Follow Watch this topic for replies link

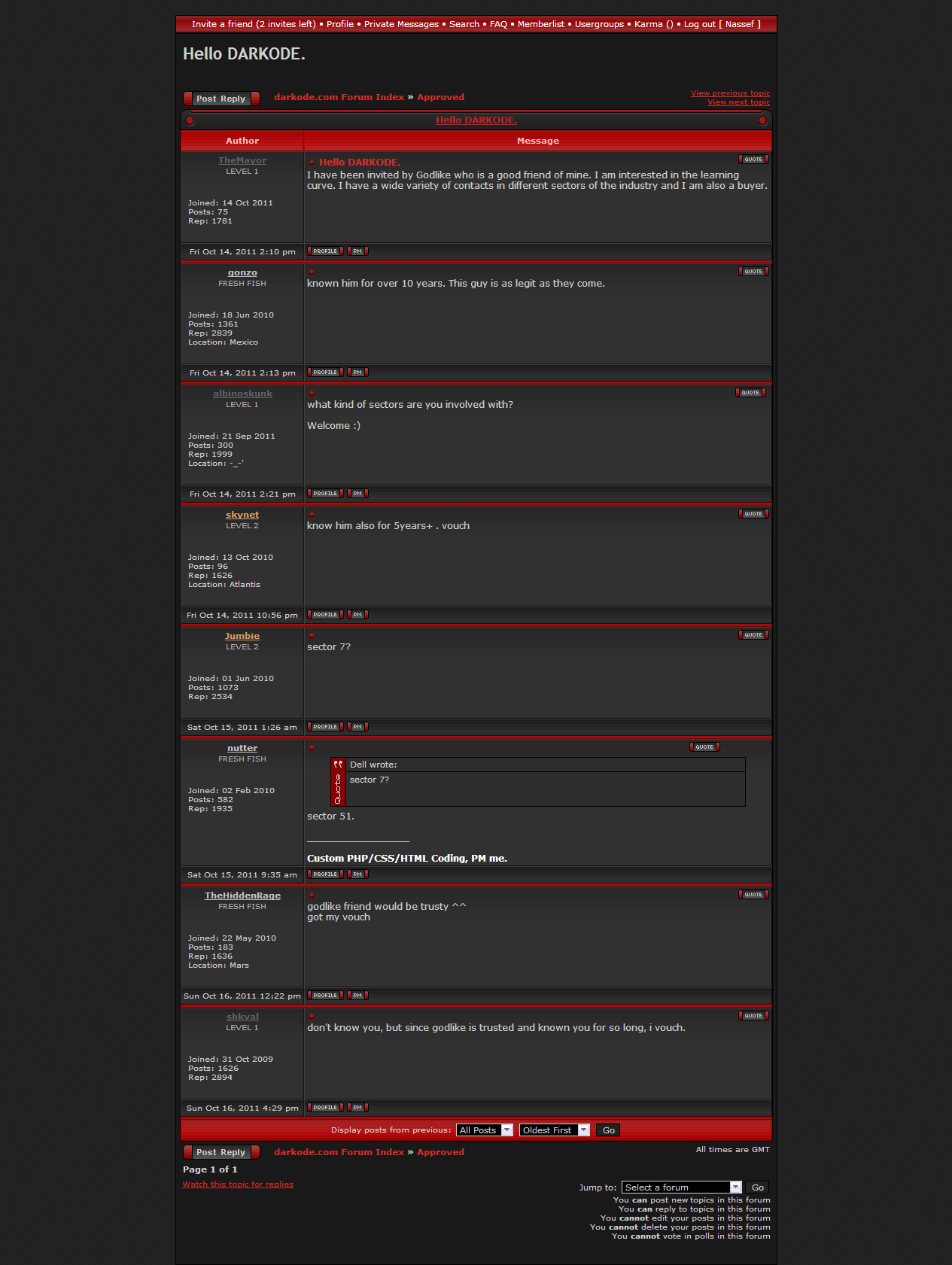click(238, 1184)
